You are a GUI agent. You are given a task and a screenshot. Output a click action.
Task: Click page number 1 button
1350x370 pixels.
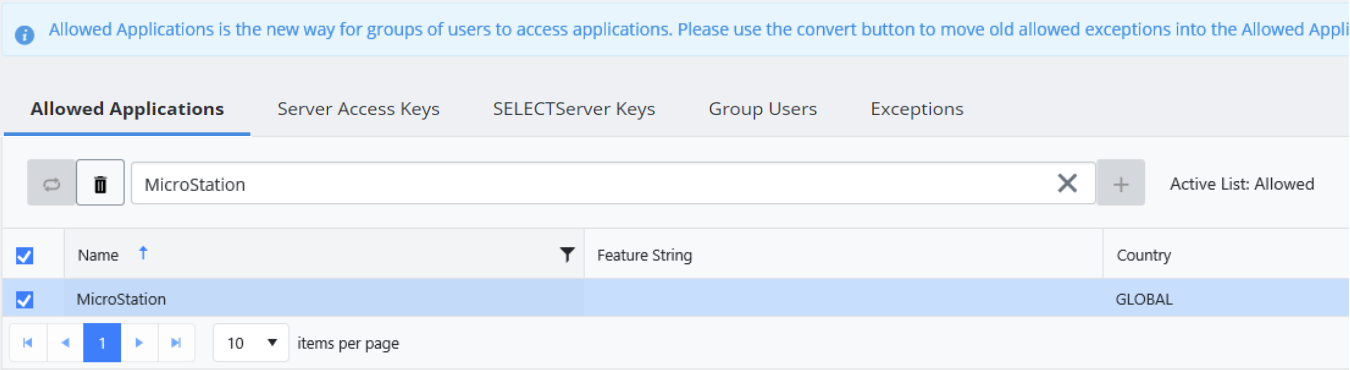pyautogui.click(x=102, y=343)
